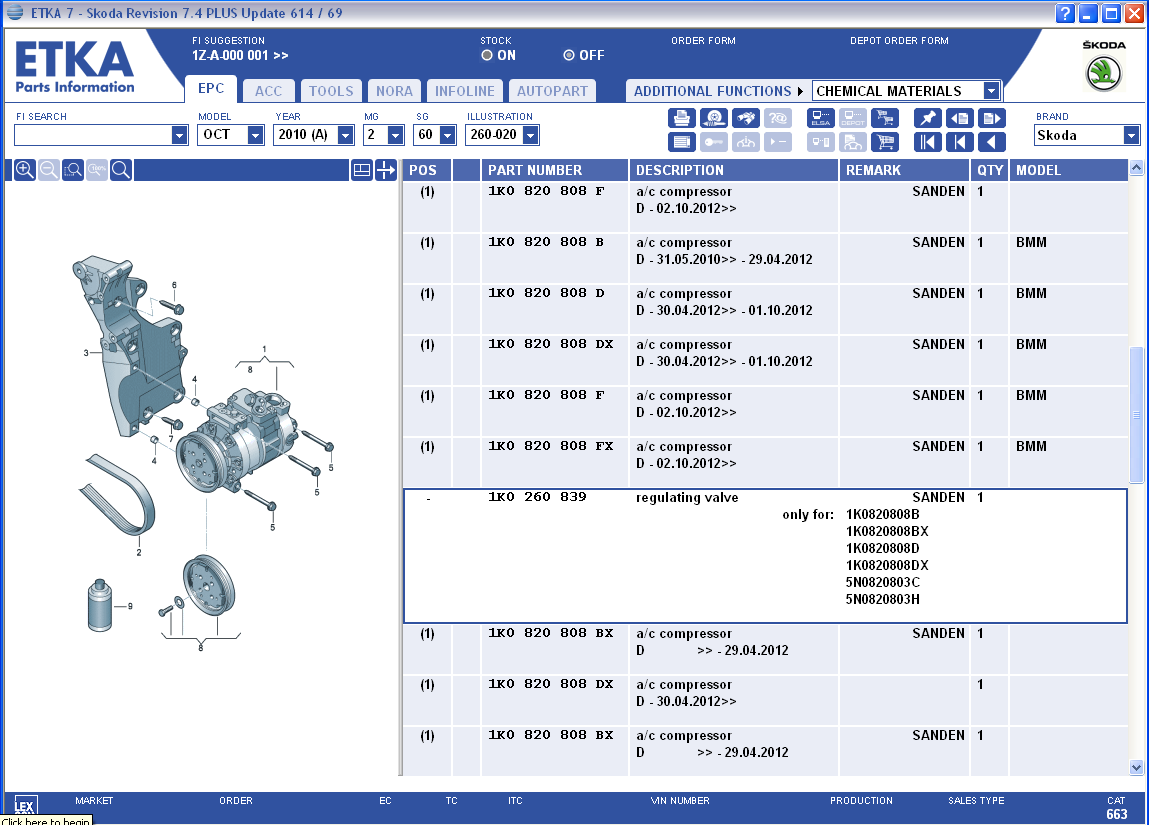Viewport: 1149px width, 825px height.
Task: Select part number 1K0 820 808 FX
Action: pyautogui.click(x=550, y=446)
